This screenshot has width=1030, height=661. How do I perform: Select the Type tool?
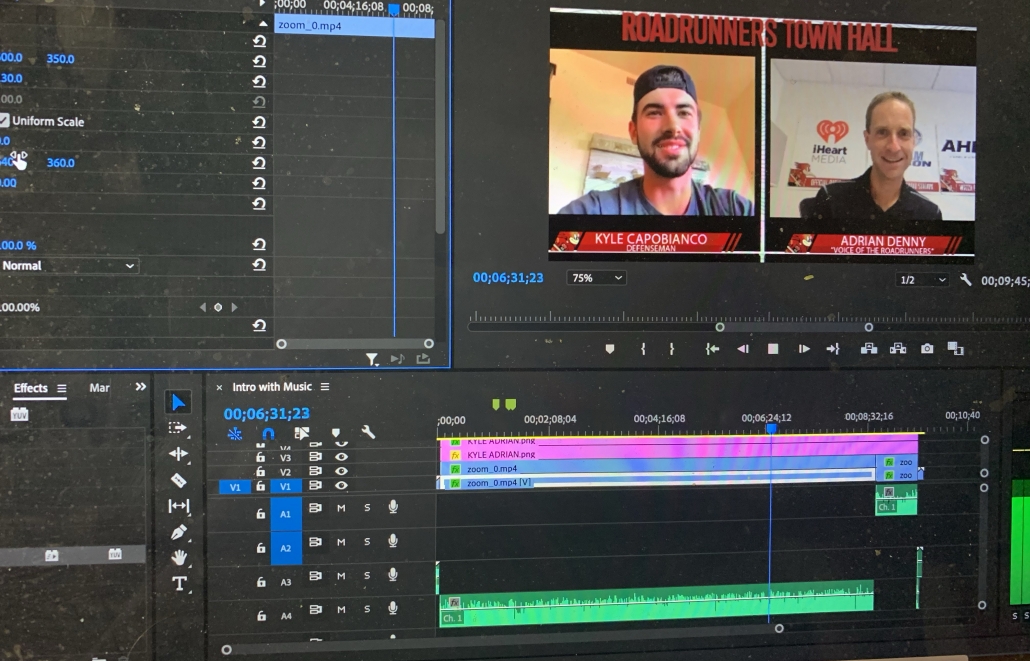click(x=179, y=583)
